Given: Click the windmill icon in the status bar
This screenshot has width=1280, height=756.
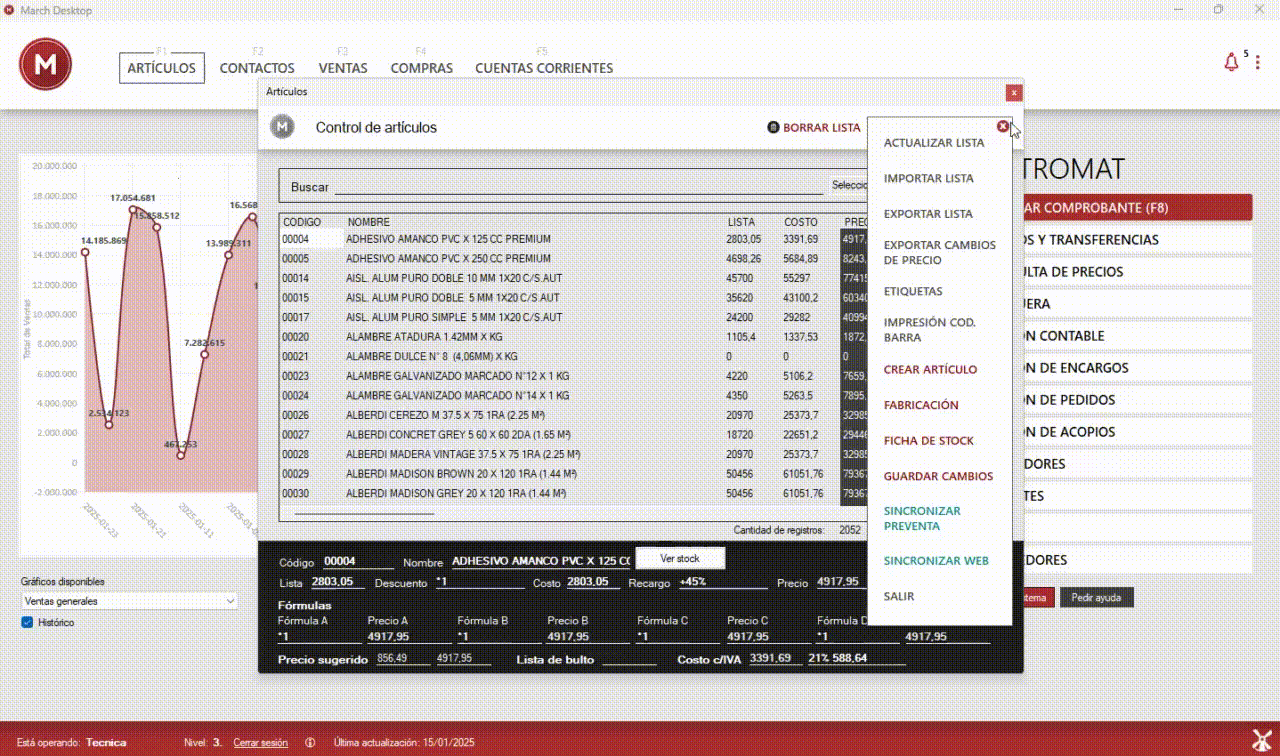Looking at the screenshot, I should click(x=1261, y=741).
